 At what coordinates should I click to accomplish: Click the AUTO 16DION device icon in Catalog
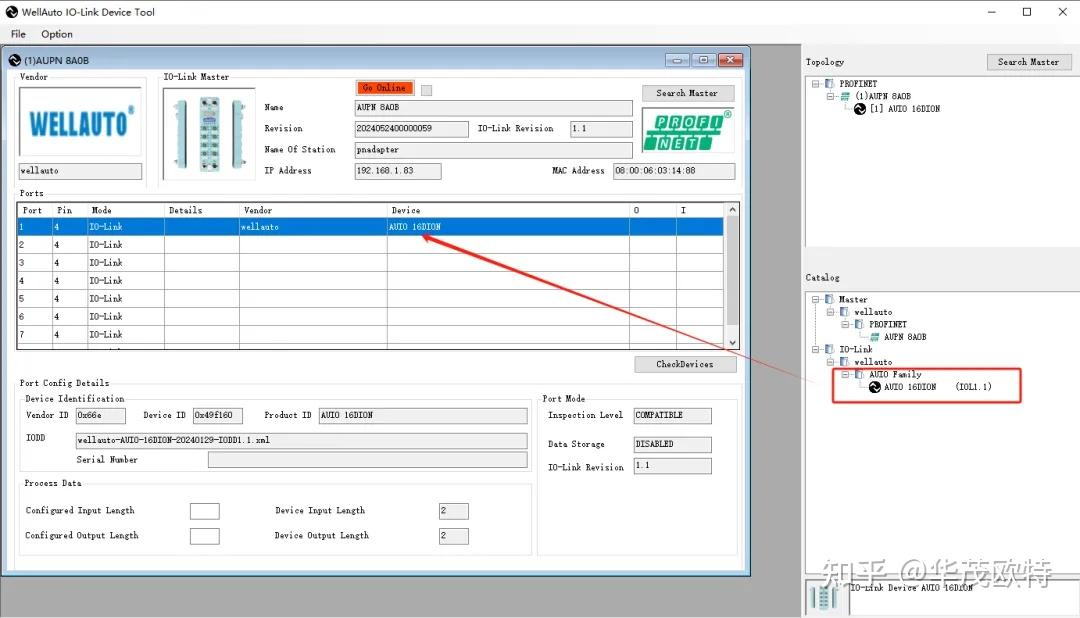pyautogui.click(x=875, y=387)
